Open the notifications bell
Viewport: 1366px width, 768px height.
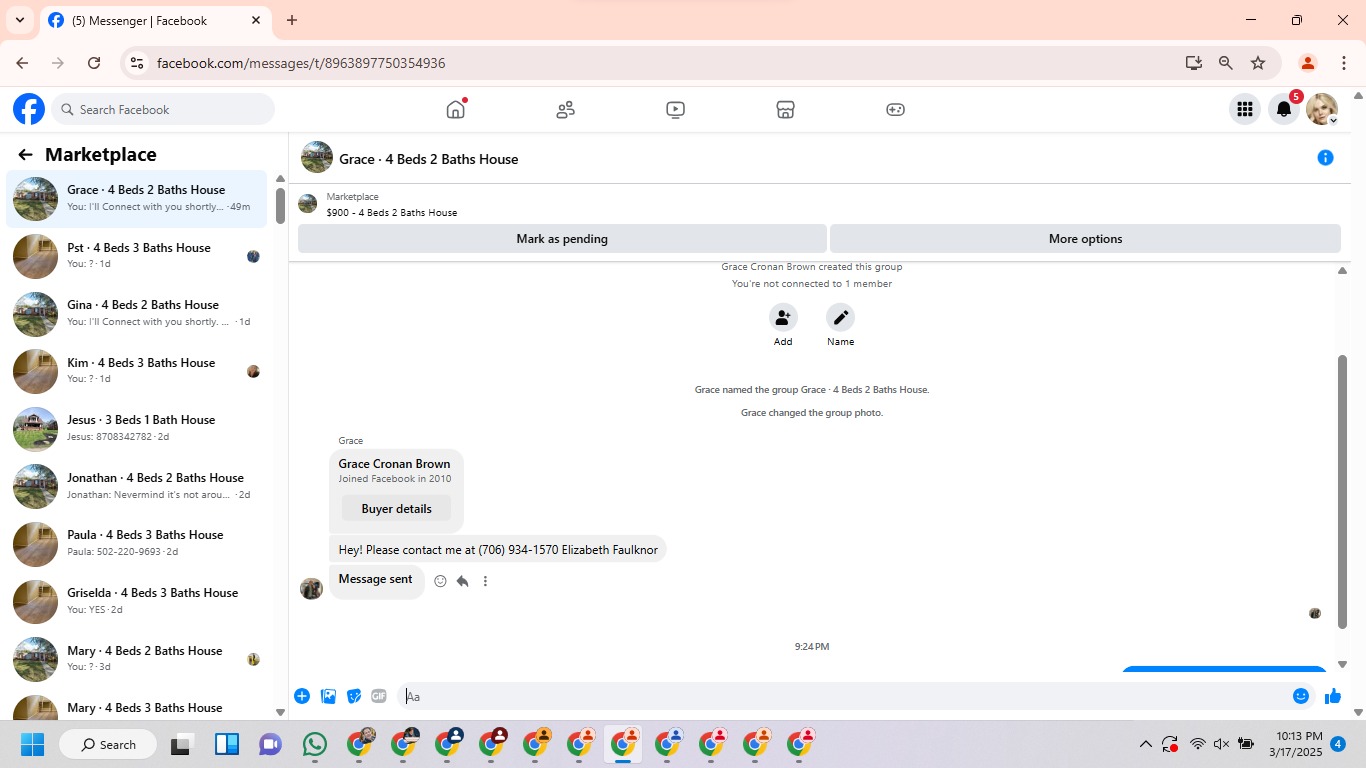point(1284,109)
